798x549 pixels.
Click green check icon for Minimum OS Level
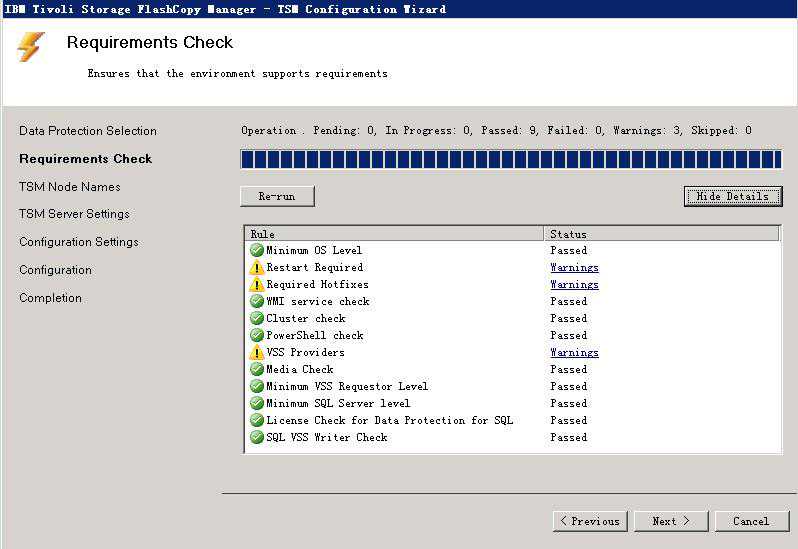(257, 250)
